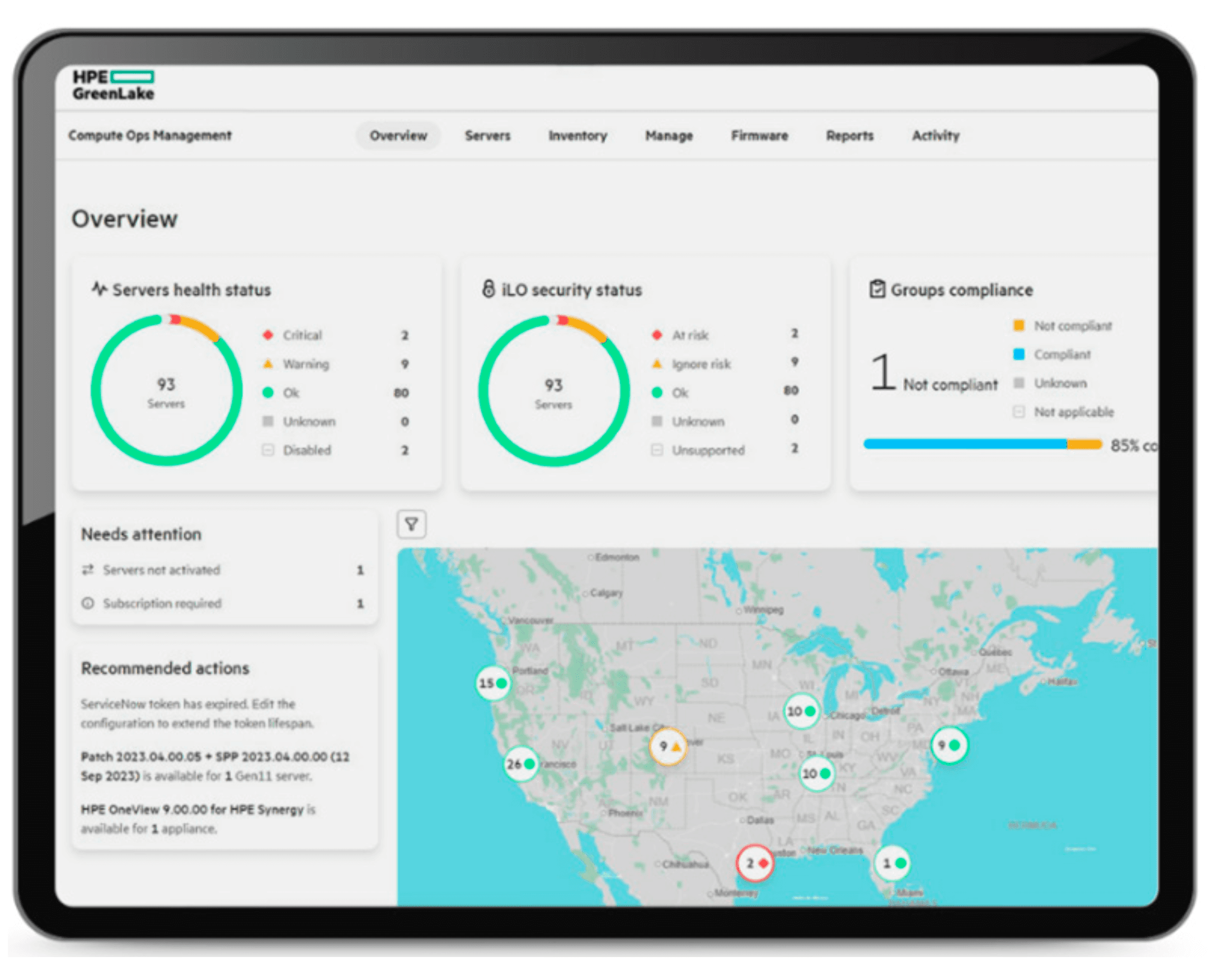The image size is (1212, 980).
Task: Switch to the Reports tab
Action: (x=849, y=135)
